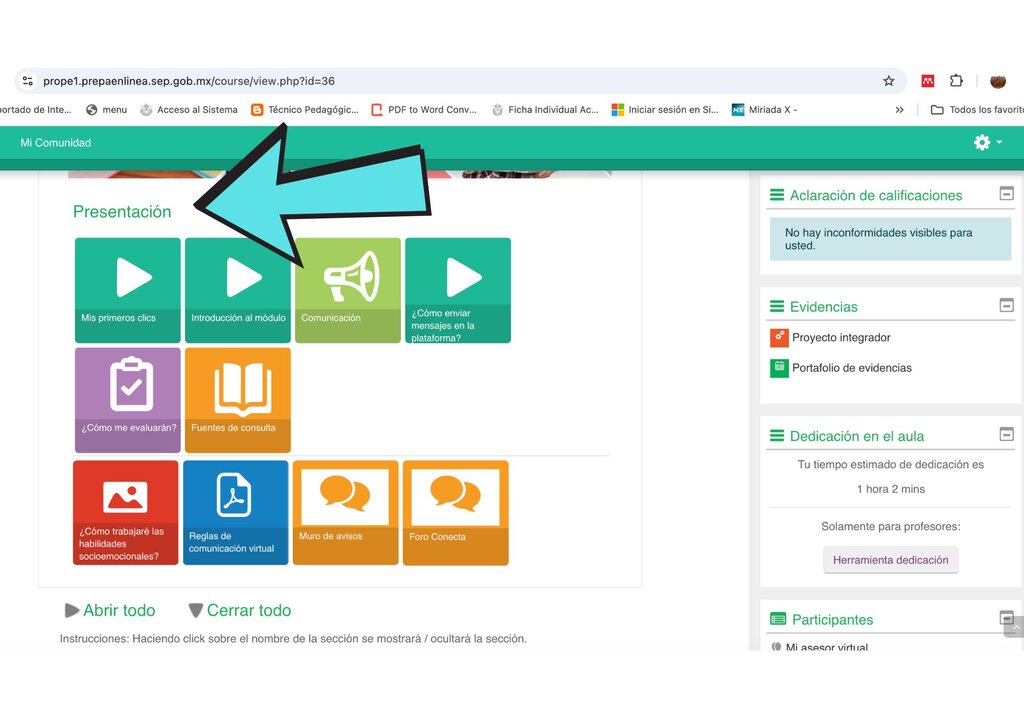Open the Mis primeros clics video tile
The width and height of the screenshot is (1024, 723).
tap(127, 290)
